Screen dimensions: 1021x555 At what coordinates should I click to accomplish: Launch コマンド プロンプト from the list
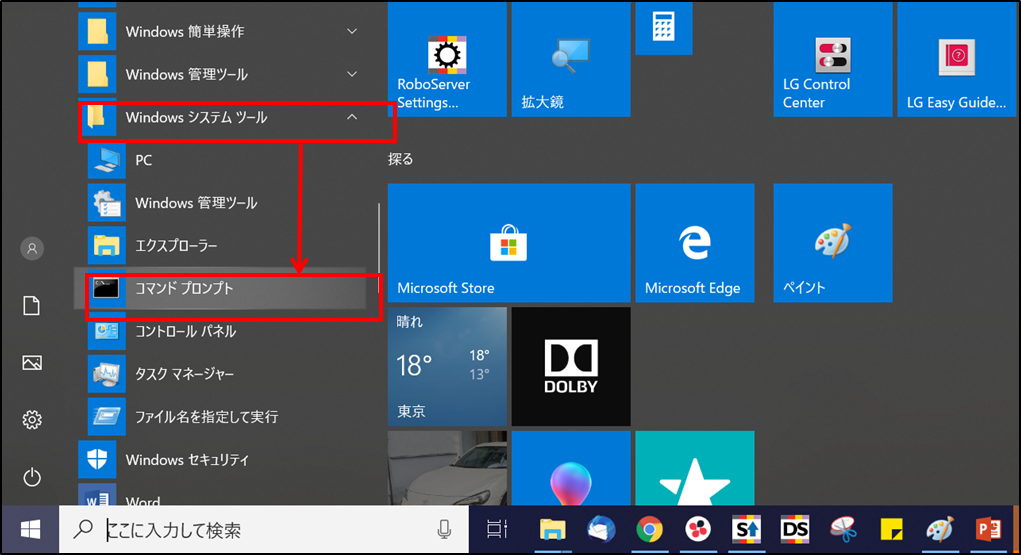tap(228, 288)
